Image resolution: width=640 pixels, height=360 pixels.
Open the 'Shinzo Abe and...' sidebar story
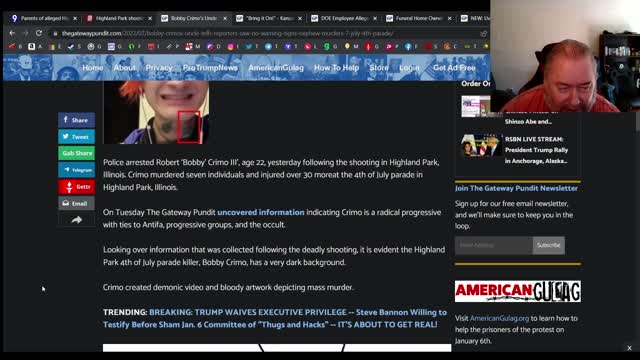pos(528,121)
